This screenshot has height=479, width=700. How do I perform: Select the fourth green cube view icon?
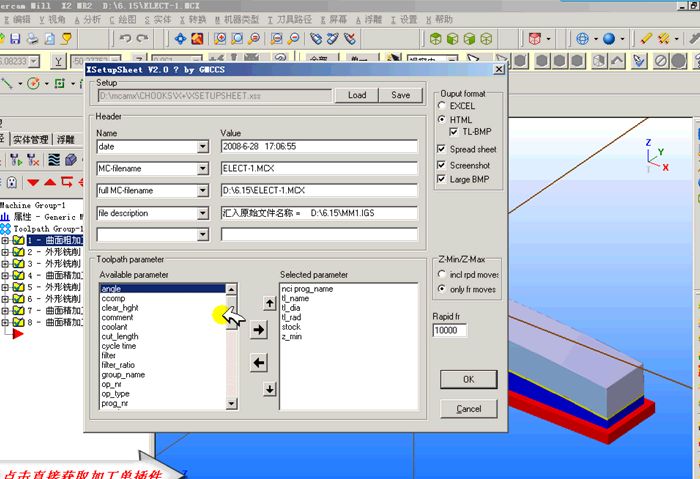[486, 39]
